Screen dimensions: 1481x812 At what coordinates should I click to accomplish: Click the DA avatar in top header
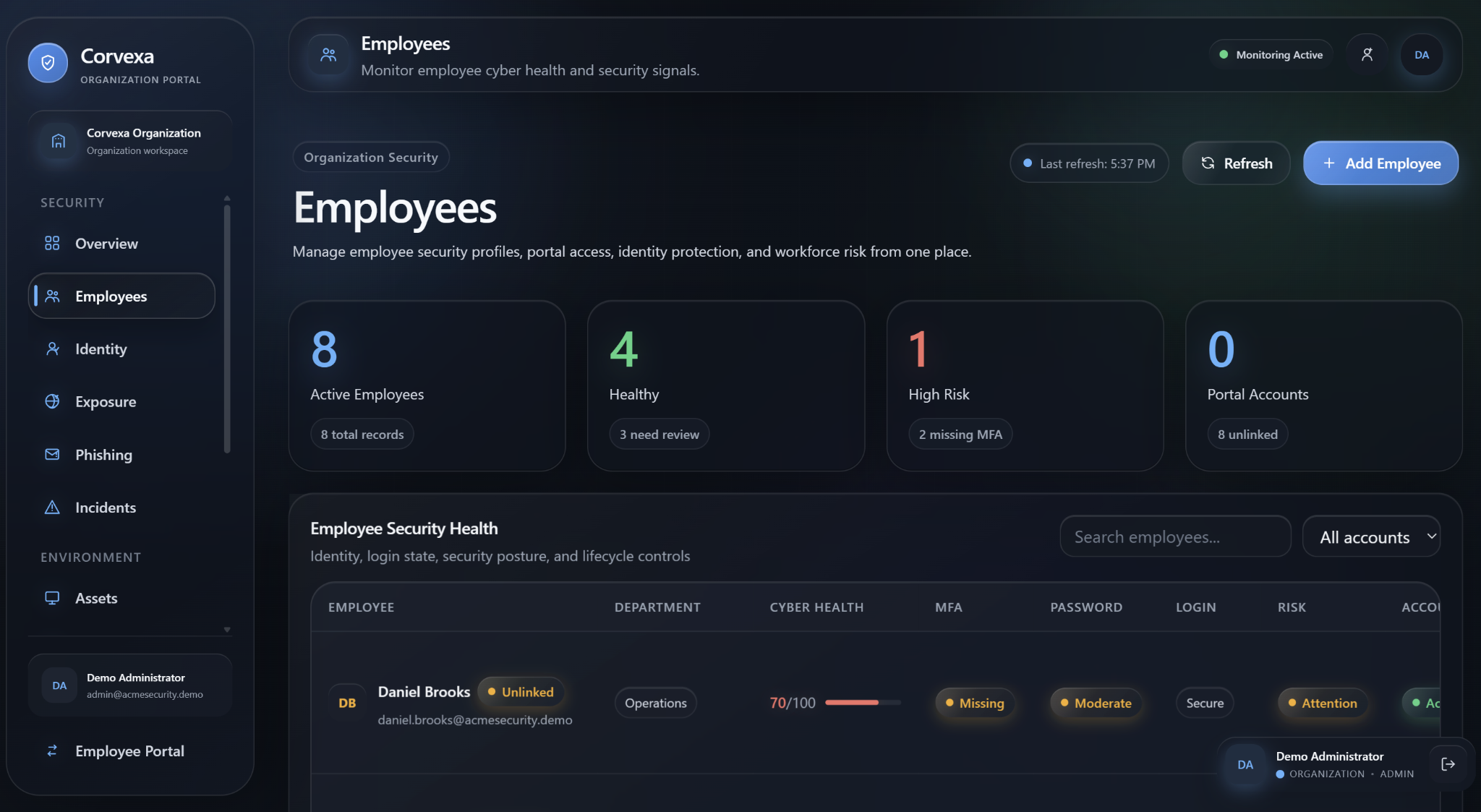click(x=1422, y=55)
